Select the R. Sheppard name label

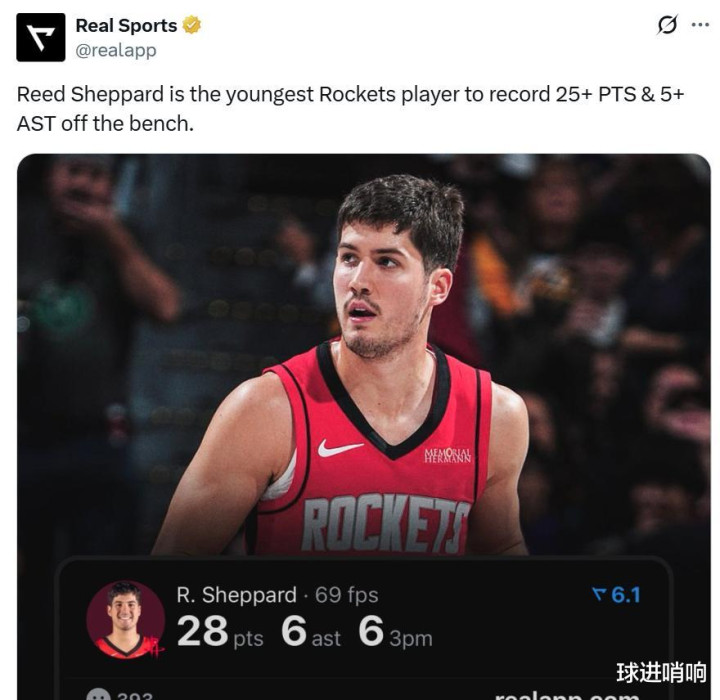click(x=236, y=595)
